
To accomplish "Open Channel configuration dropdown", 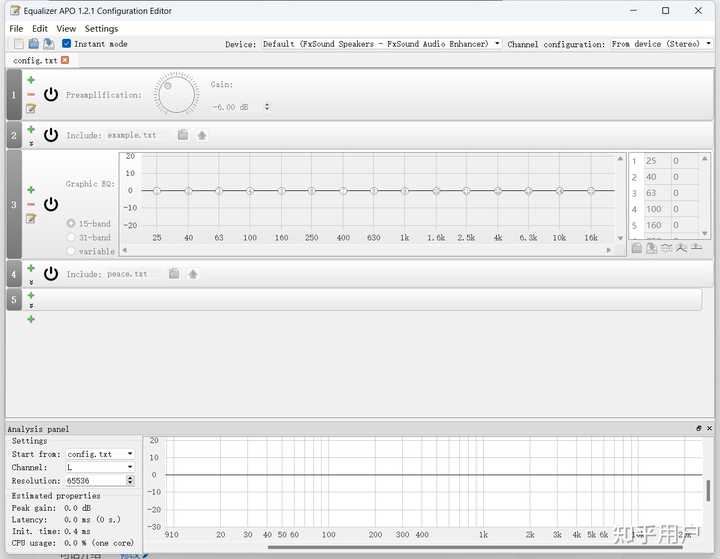I will (709, 44).
